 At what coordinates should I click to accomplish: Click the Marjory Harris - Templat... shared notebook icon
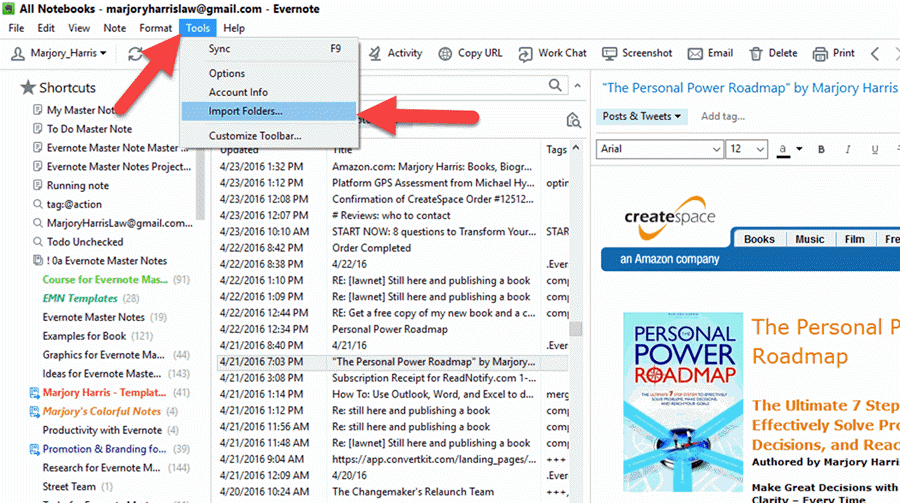pos(34,393)
